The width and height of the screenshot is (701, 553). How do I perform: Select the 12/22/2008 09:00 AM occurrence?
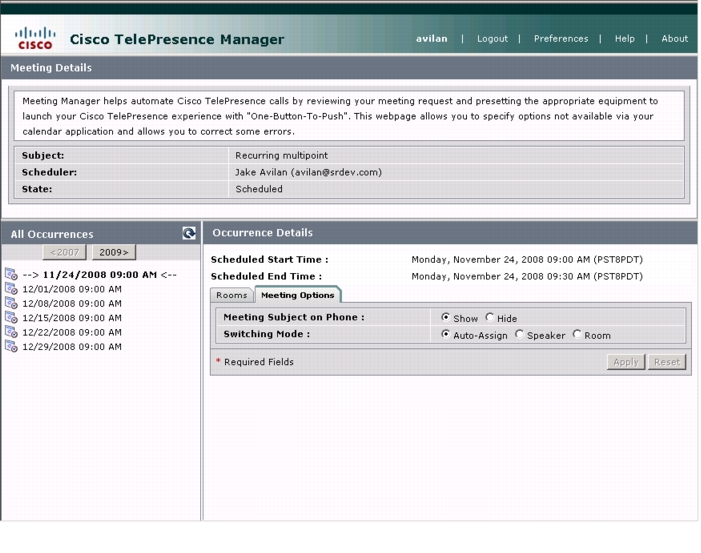click(x=72, y=332)
